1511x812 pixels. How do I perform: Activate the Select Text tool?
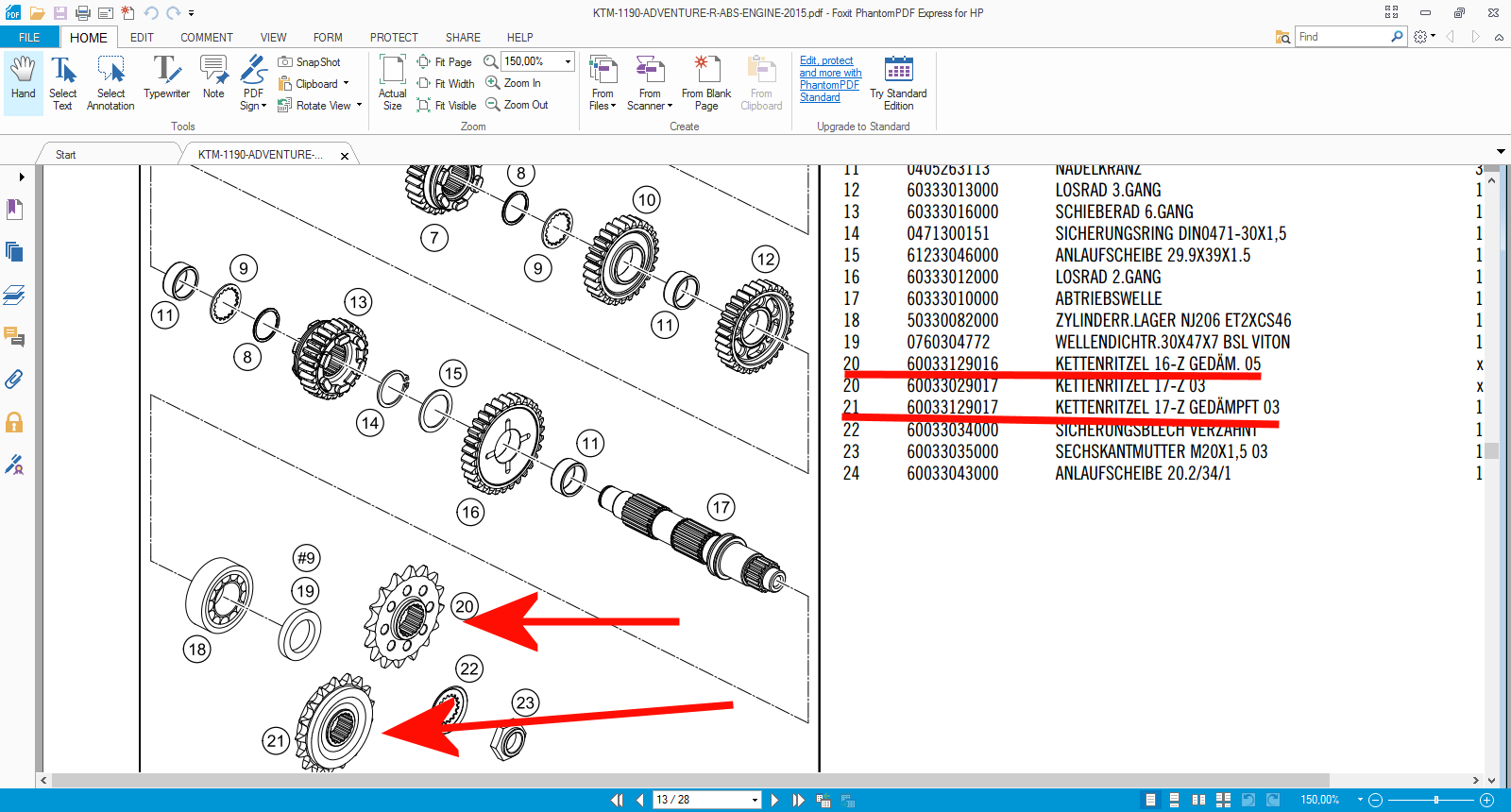point(63,82)
